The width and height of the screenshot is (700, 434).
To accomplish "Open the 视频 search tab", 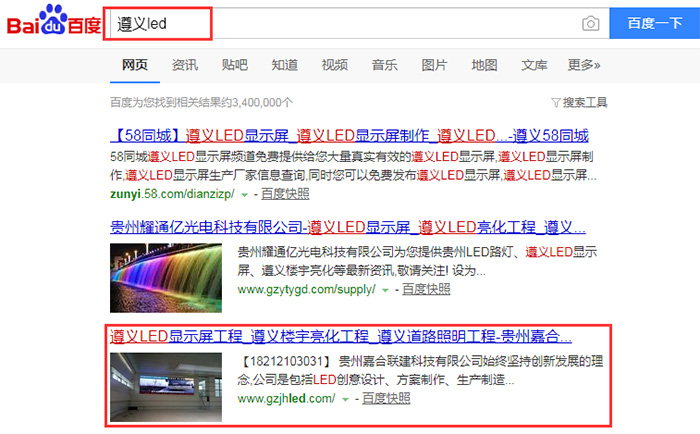I will [x=334, y=65].
